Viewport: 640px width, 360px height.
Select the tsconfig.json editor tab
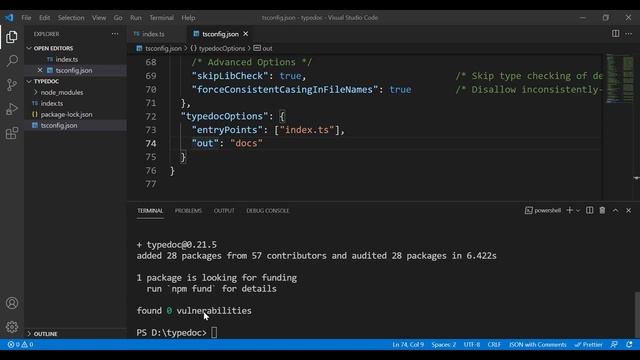click(x=220, y=34)
